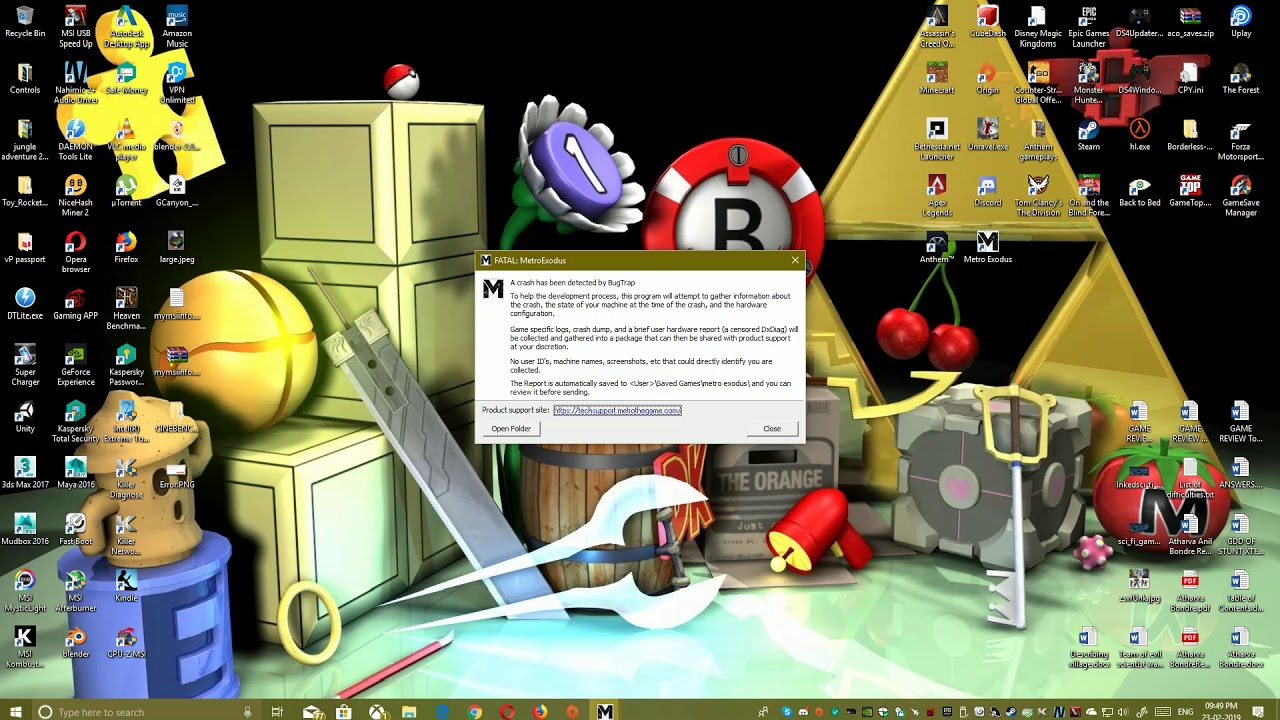Open the Forza Motorsport shortcut
Screen dimensions: 1280x720
(x=1240, y=140)
